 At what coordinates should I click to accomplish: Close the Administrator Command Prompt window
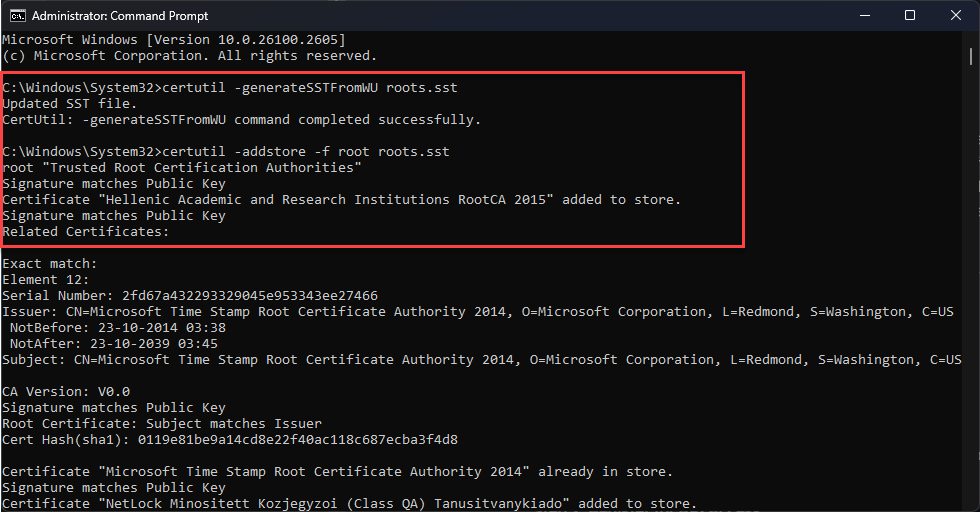coord(956,16)
